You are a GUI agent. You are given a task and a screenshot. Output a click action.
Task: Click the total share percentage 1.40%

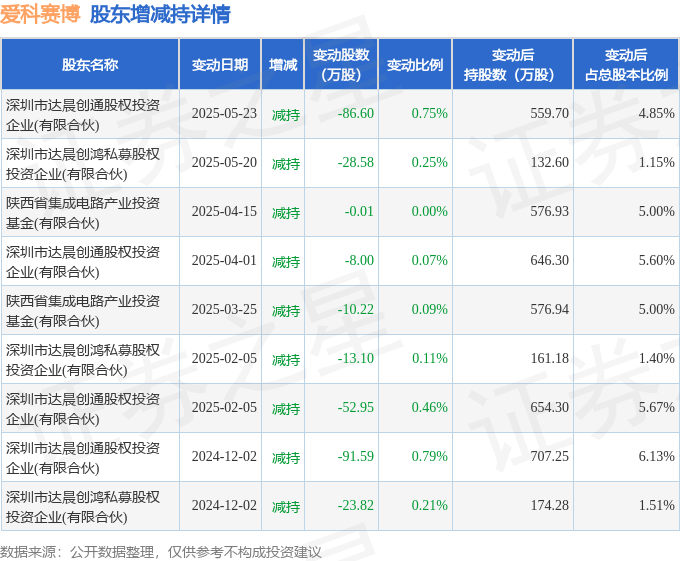(x=657, y=359)
